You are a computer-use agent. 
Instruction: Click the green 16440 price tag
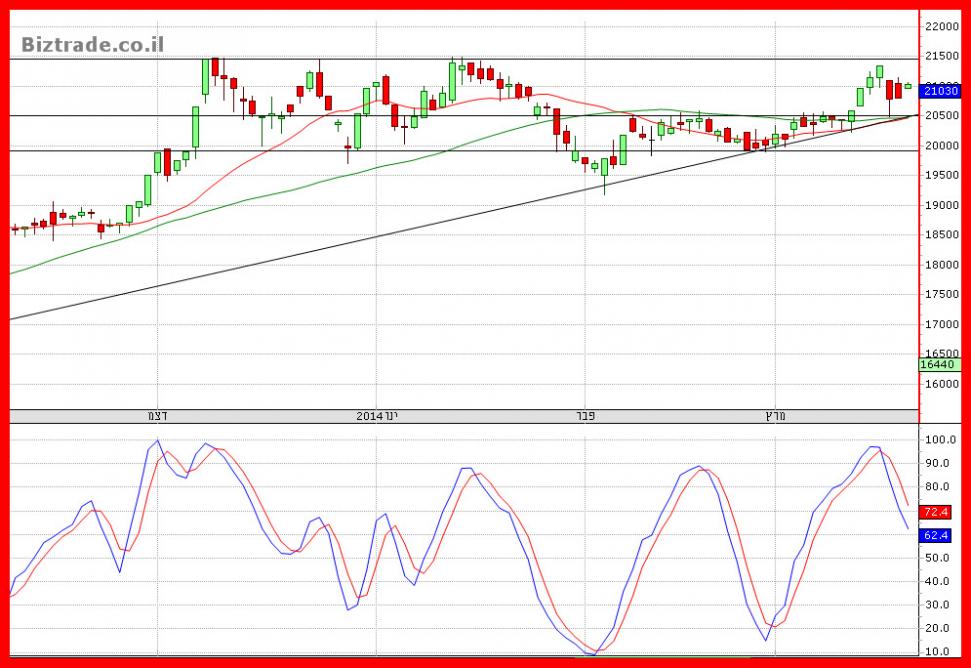940,366
